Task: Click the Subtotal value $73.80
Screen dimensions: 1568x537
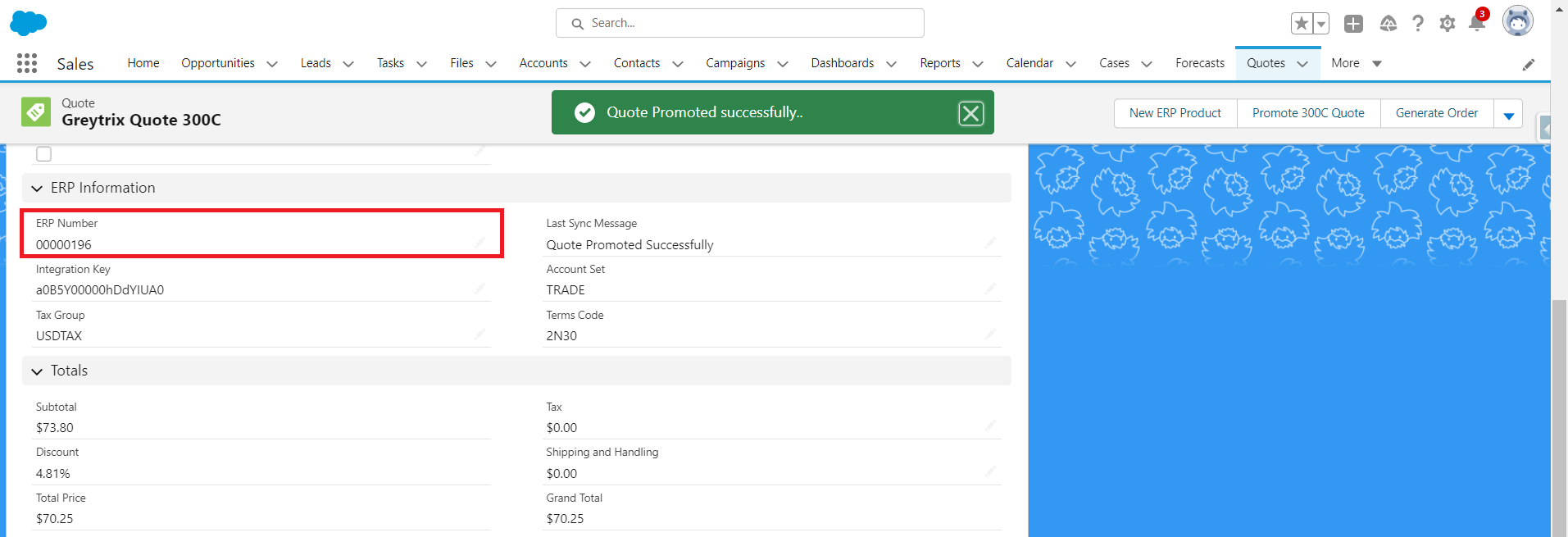Action: coord(55,428)
